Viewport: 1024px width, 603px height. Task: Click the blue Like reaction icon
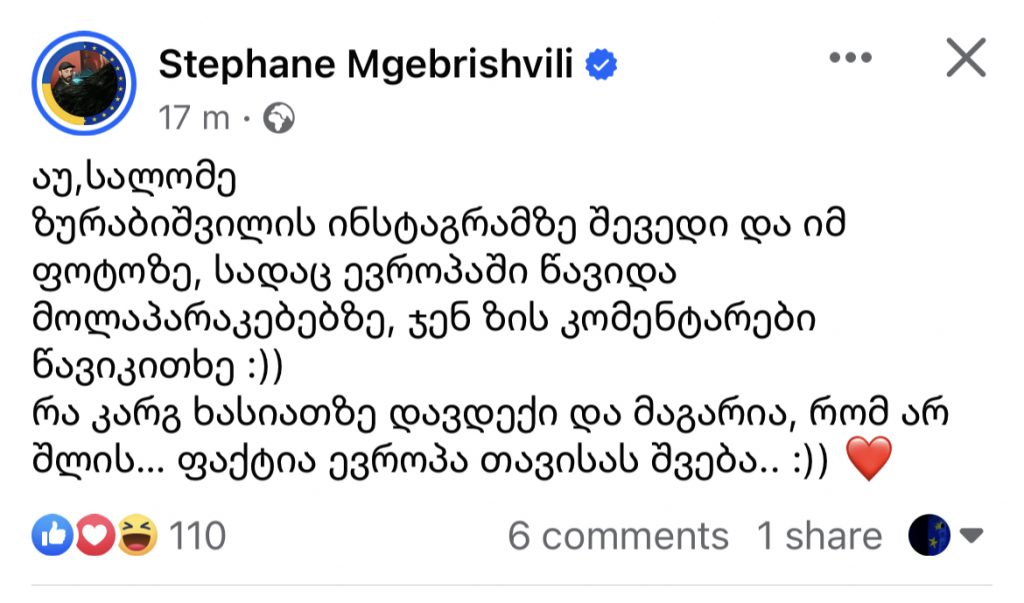pyautogui.click(x=52, y=537)
